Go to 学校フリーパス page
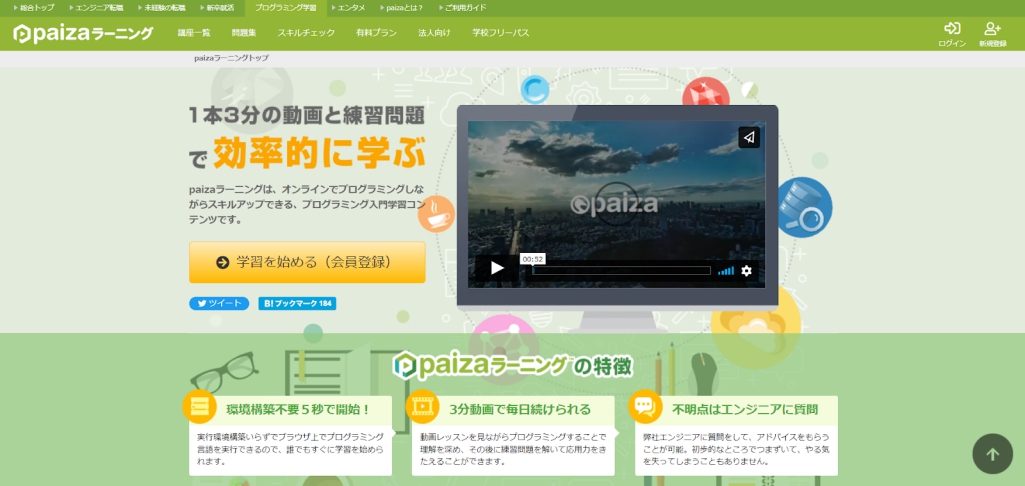This screenshot has width=1025, height=486. point(501,33)
